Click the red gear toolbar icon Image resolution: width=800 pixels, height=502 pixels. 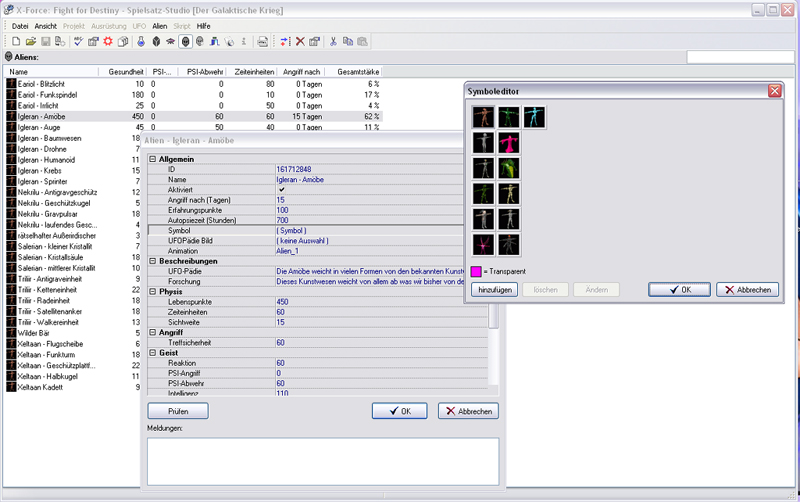coord(108,41)
